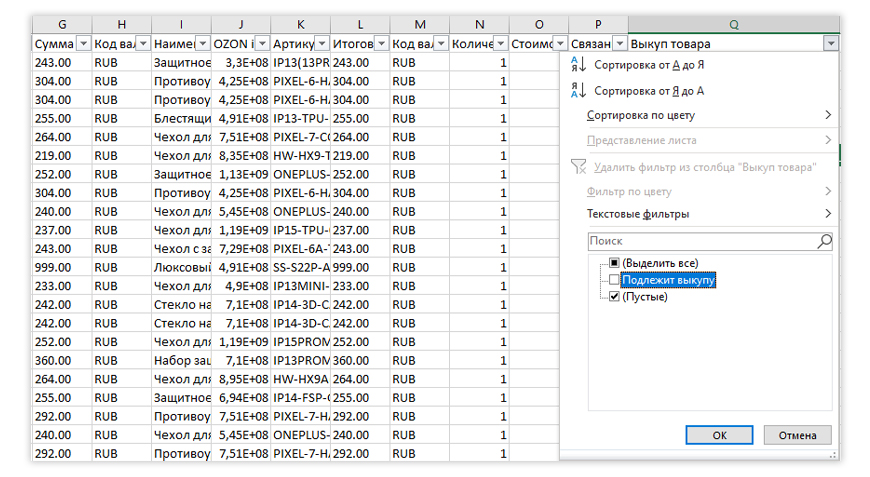Screen dimensions: 870x477
Task: Open the "Текстовые фильтры" submenu
Action: click(827, 214)
